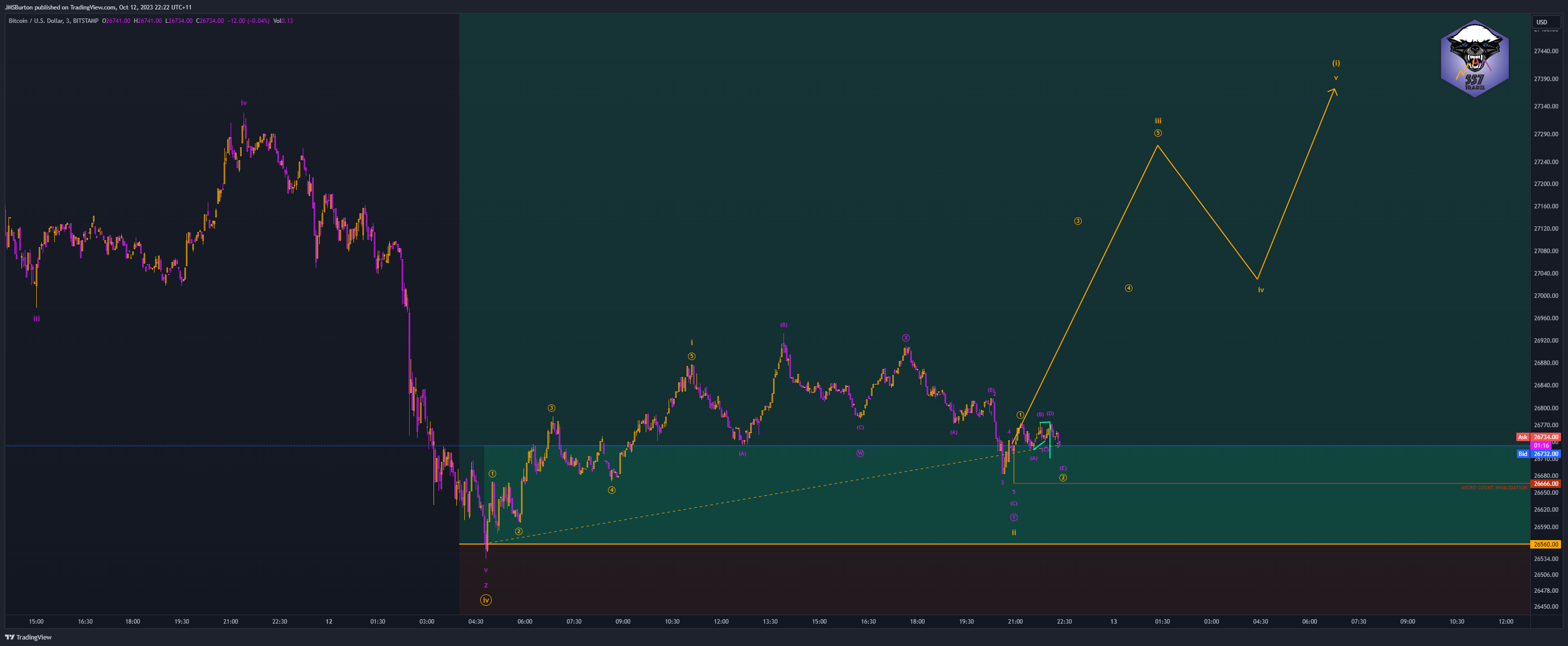
Task: Click the red Ask 26734.00 price label
Action: pos(1538,437)
